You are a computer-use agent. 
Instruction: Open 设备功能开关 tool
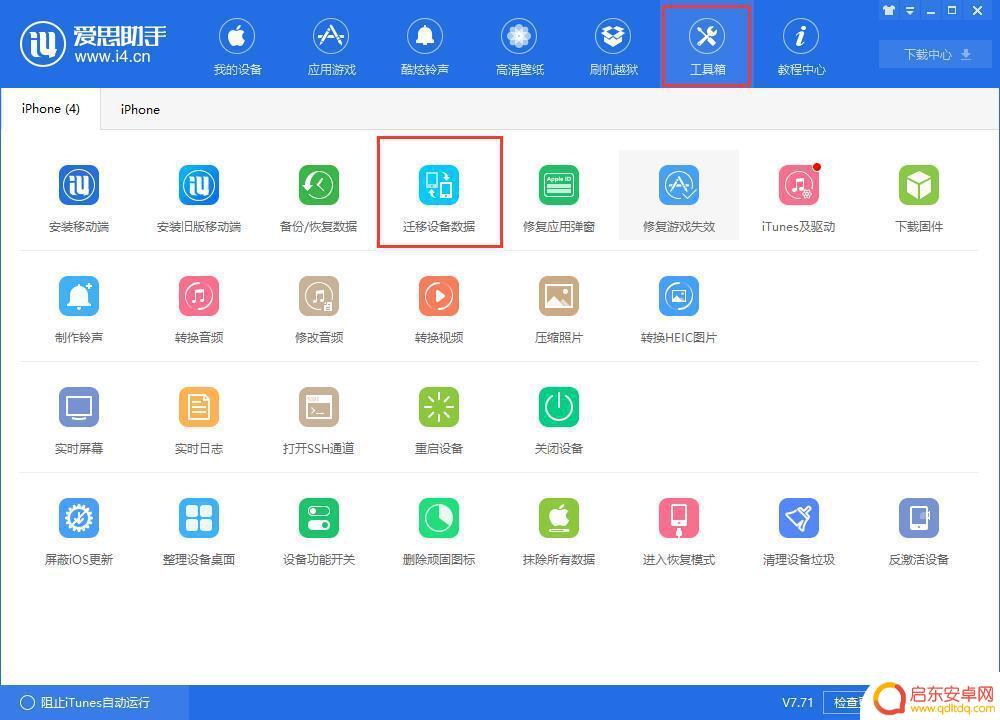(x=318, y=531)
